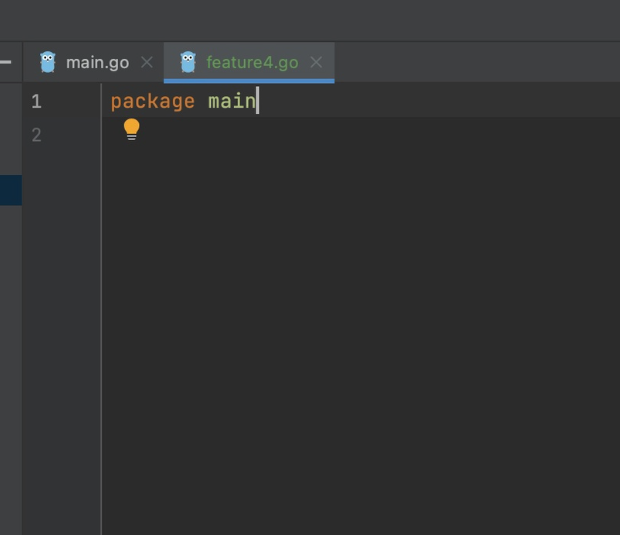This screenshot has width=620, height=535.
Task: Select the highlighted row in left panel
Action: [x=10, y=190]
